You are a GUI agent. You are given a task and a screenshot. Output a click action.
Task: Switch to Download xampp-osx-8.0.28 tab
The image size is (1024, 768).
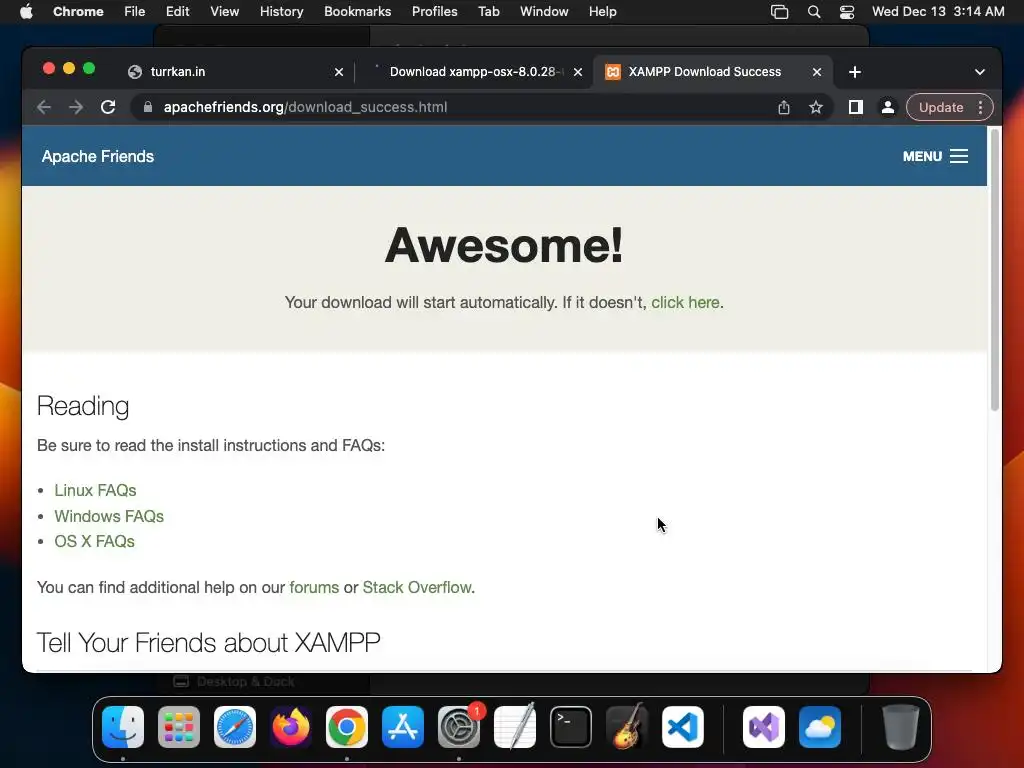click(x=475, y=72)
